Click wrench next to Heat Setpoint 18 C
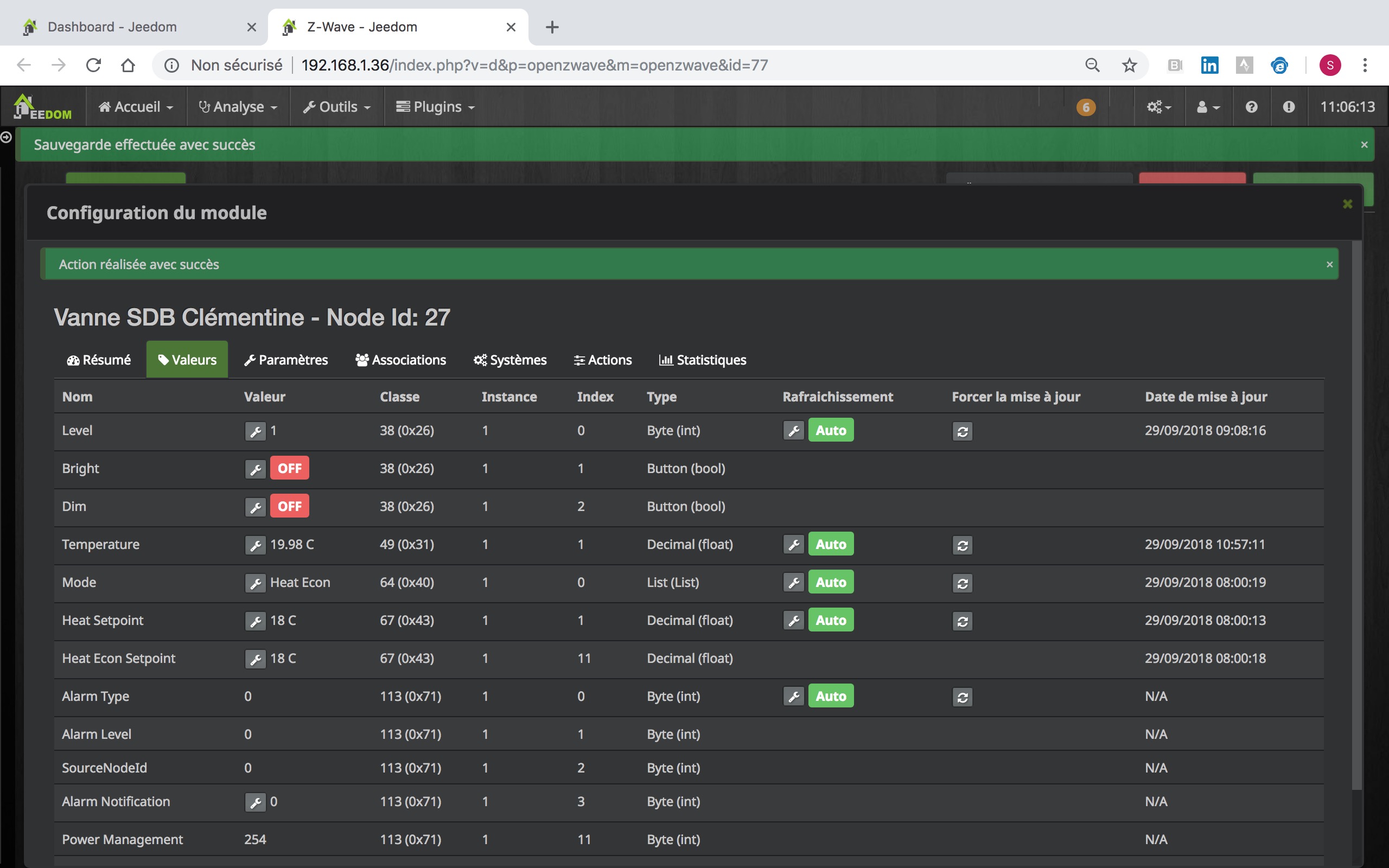The image size is (1389, 868). click(x=255, y=621)
